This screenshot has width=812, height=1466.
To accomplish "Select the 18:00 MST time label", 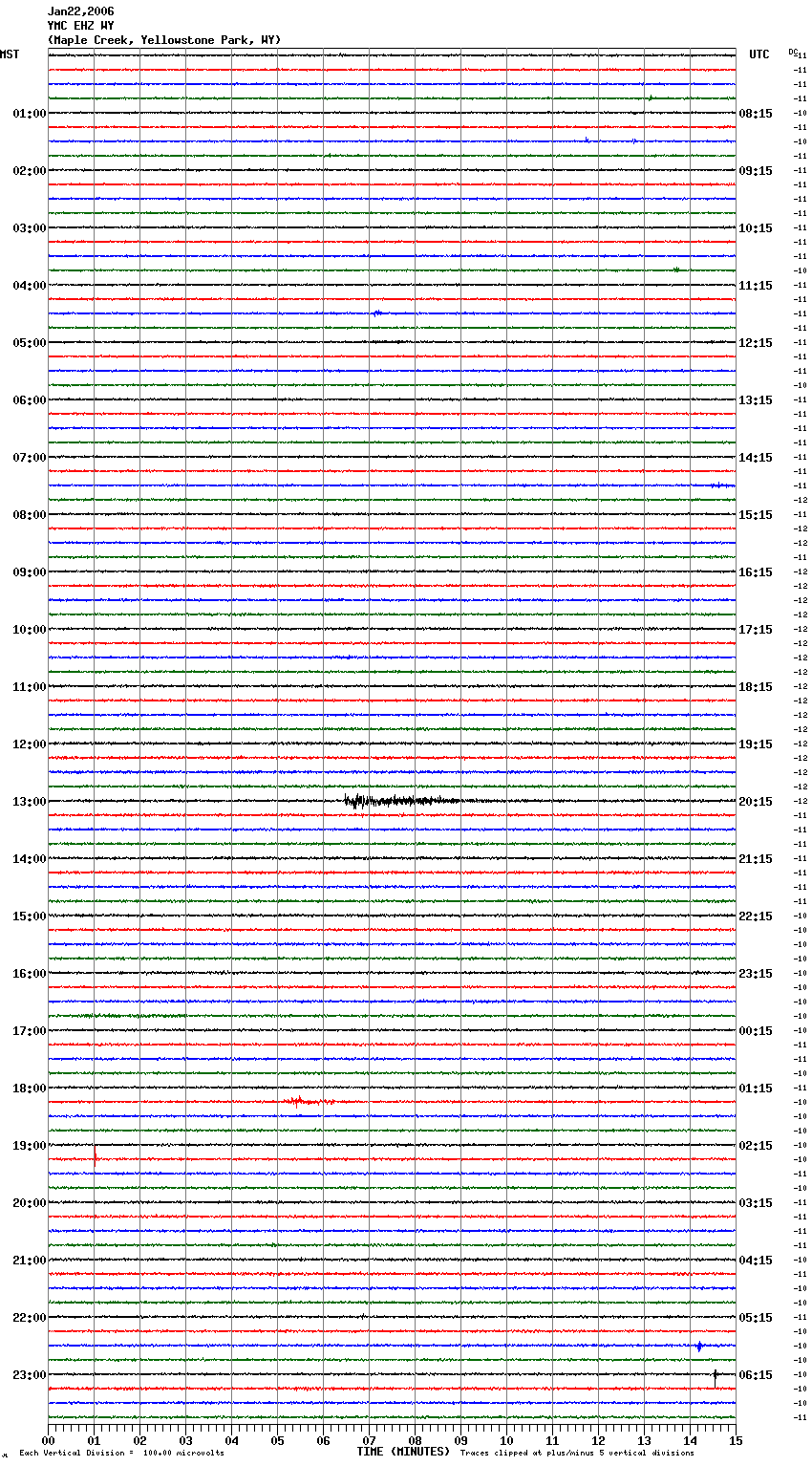I will [29, 1089].
